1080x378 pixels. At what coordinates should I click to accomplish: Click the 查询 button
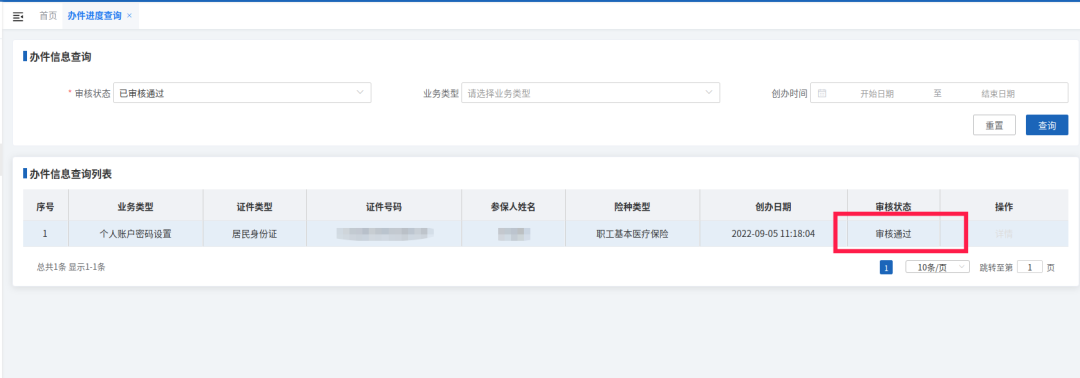(1047, 125)
